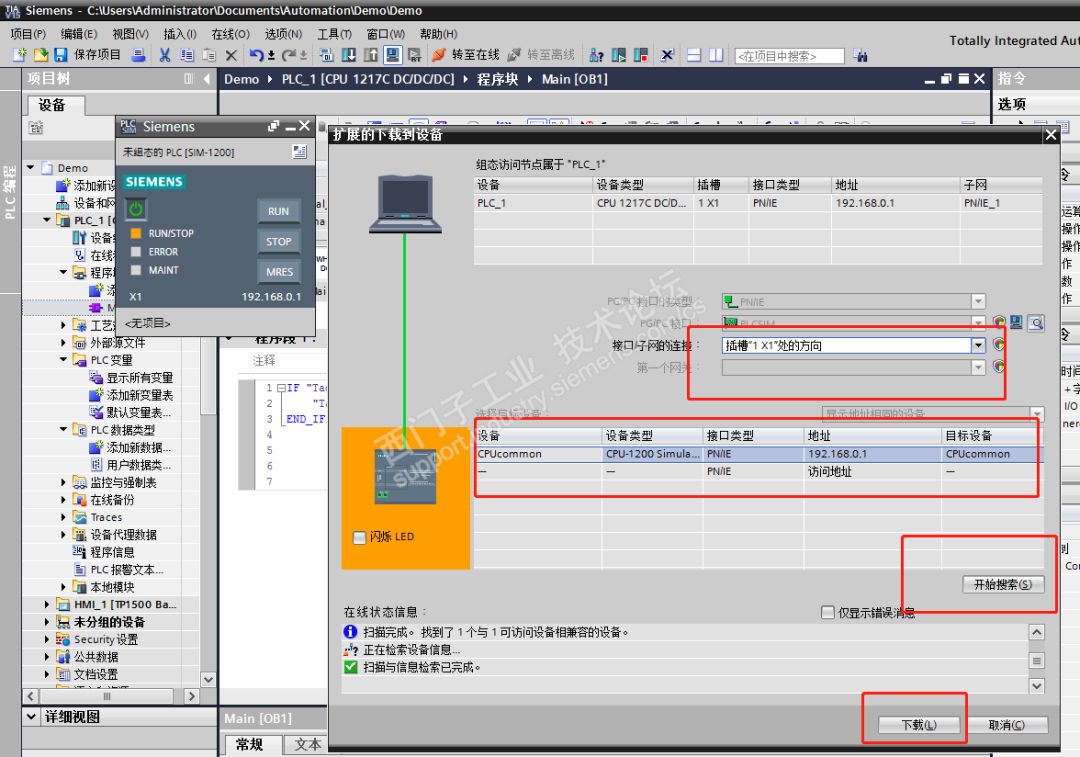Click the STOP button in PLCSIM
This screenshot has width=1080, height=757.
click(278, 242)
